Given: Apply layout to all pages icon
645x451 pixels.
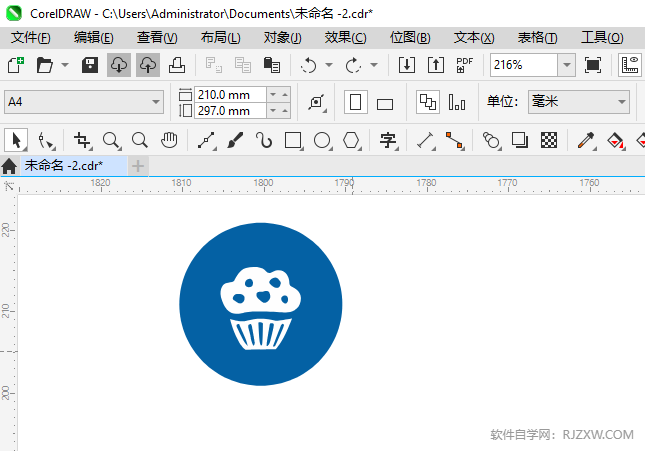Looking at the screenshot, I should pyautogui.click(x=428, y=102).
